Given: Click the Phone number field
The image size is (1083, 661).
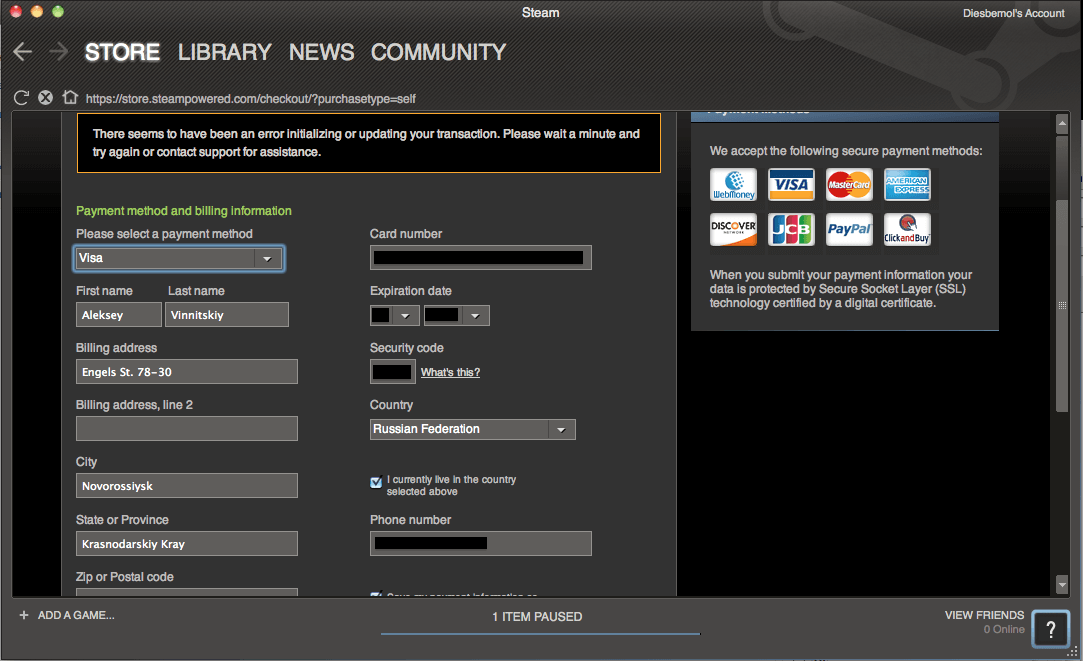Looking at the screenshot, I should tap(481, 544).
